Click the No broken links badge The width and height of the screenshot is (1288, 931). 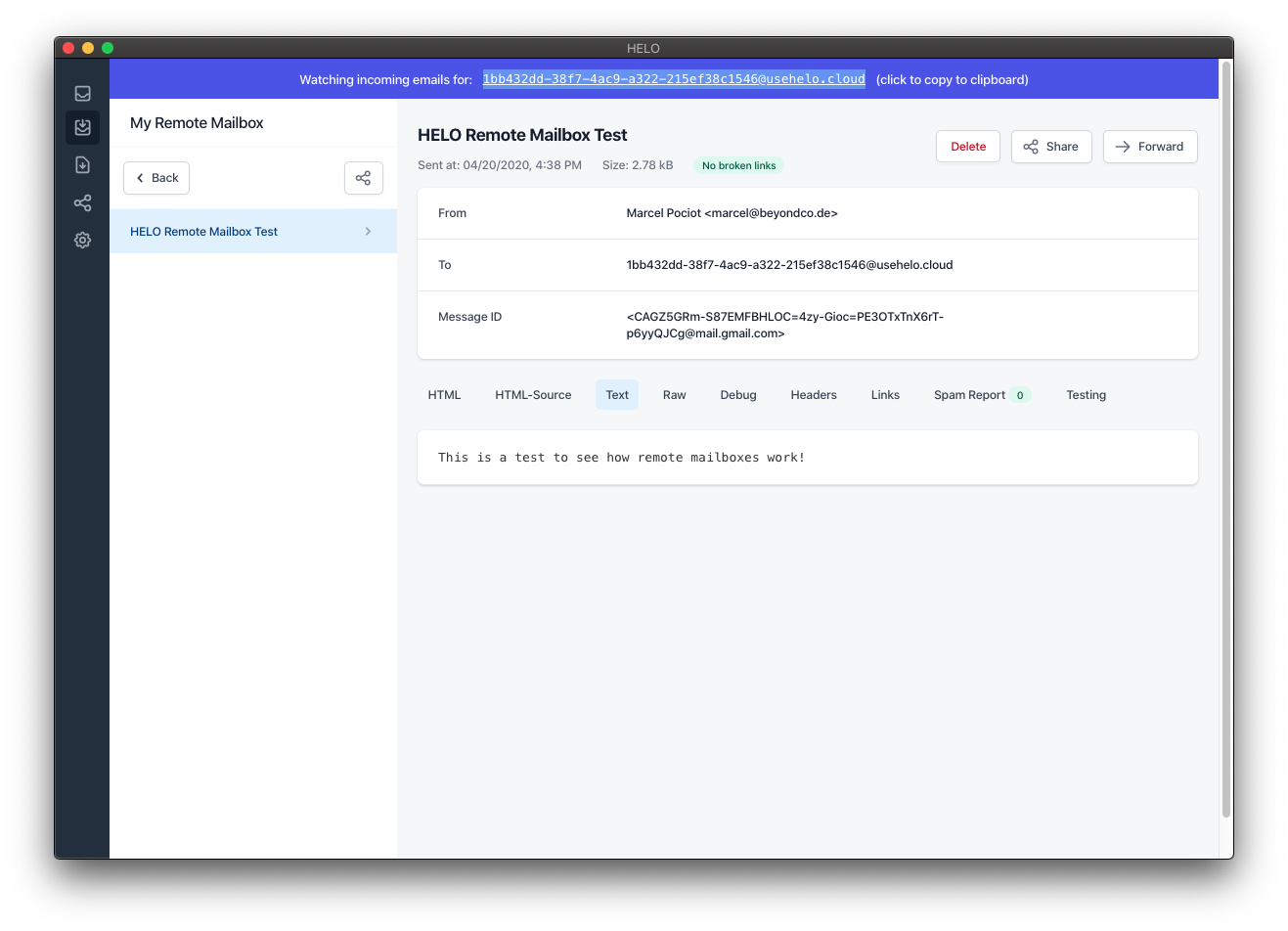(x=738, y=165)
